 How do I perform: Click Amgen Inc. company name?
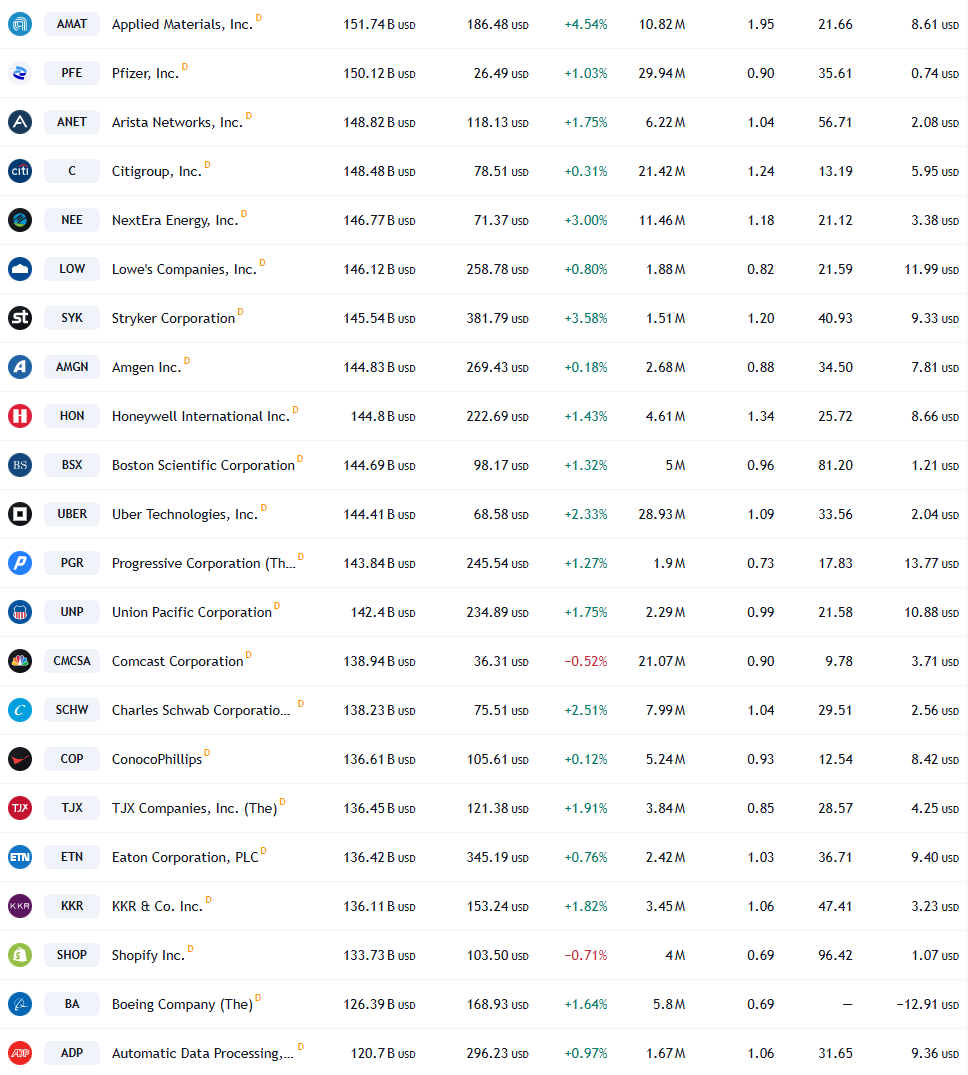tap(147, 367)
